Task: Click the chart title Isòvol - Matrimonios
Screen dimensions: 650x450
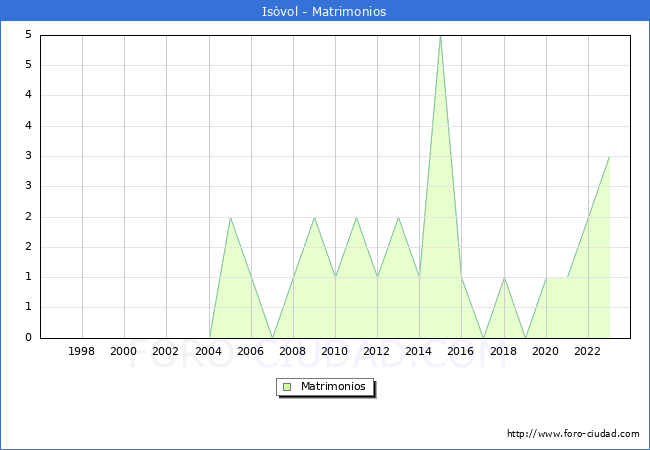Action: coord(325,12)
